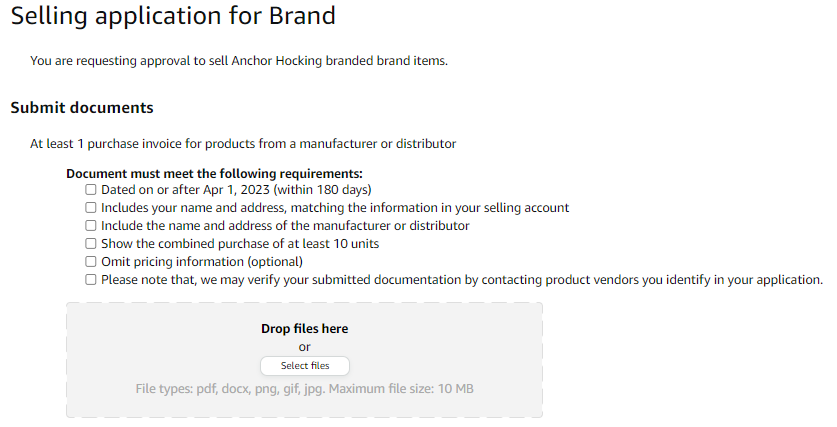837x427 pixels.
Task: Click the "Drop files here" bold text
Action: click(x=304, y=329)
